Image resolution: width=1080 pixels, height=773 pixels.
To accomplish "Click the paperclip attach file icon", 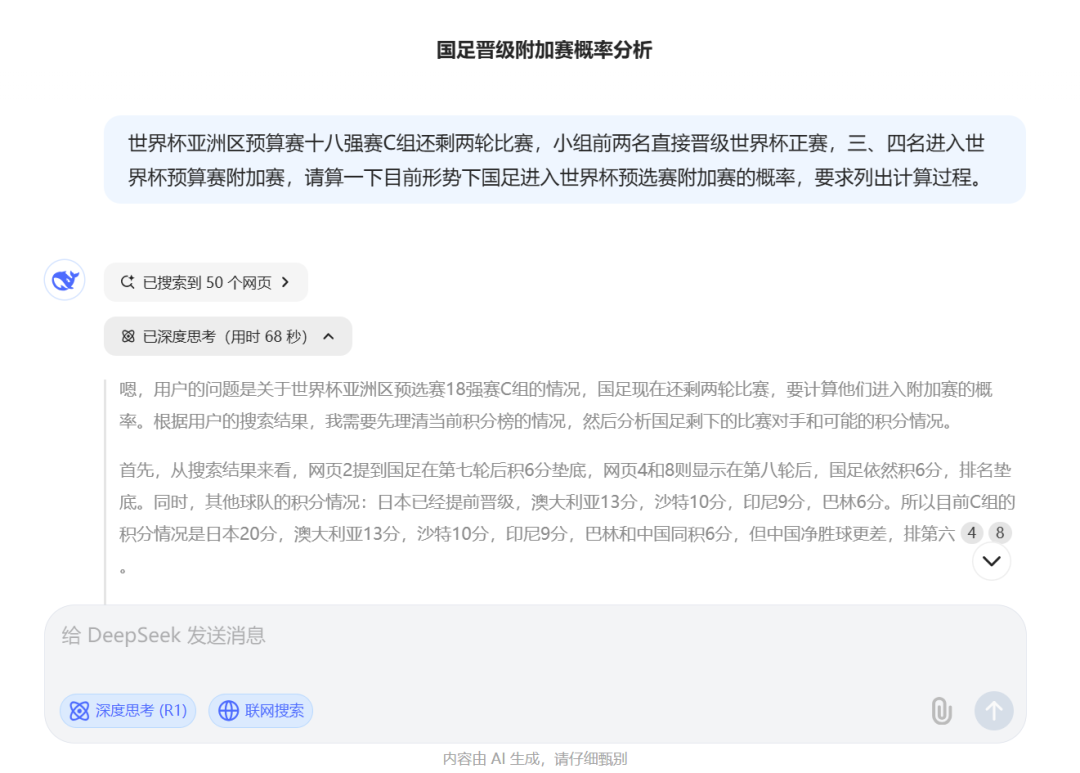I will pyautogui.click(x=941, y=710).
